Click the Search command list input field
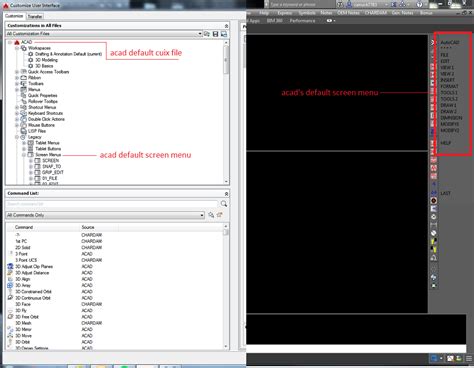 112,204
